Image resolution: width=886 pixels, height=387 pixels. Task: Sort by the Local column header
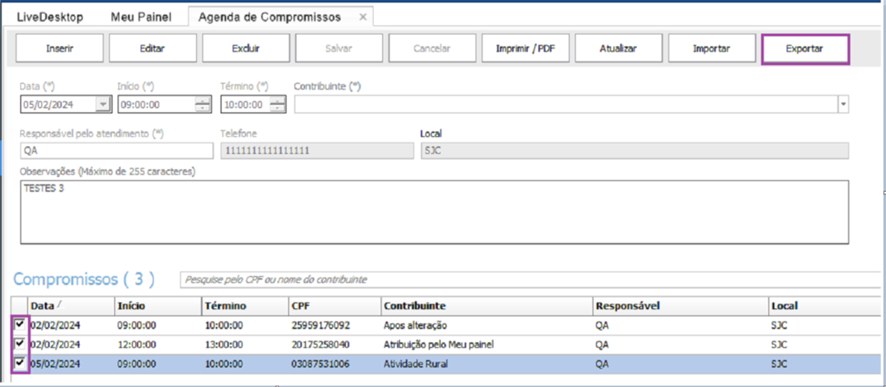point(824,306)
